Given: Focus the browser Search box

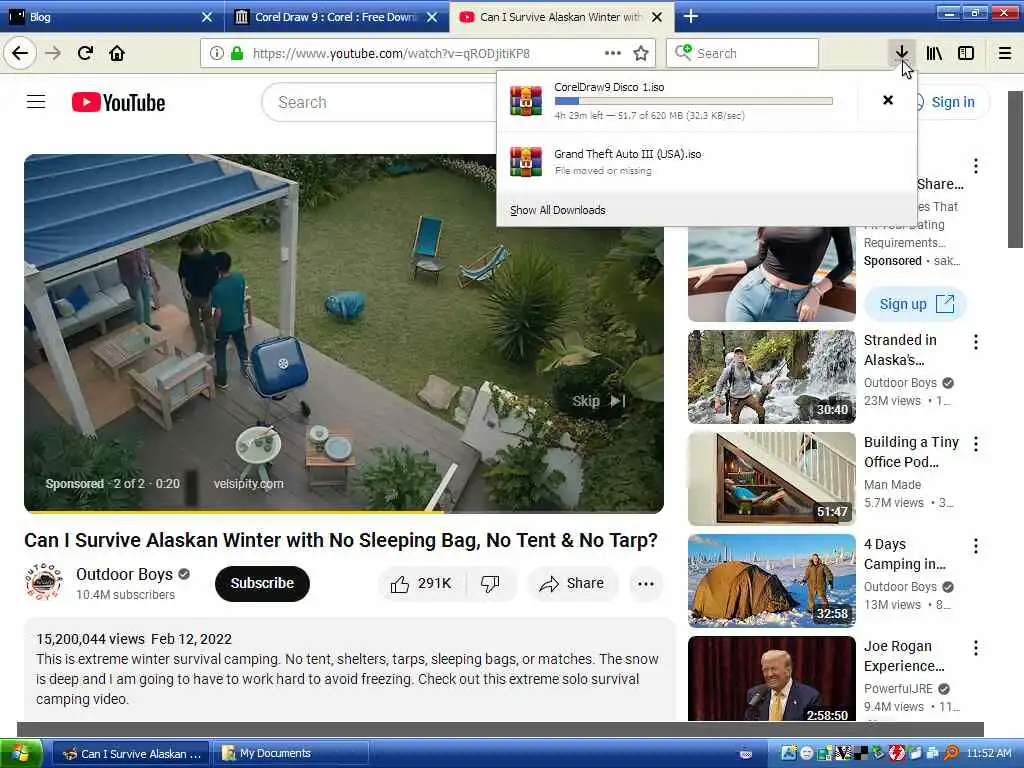Looking at the screenshot, I should coord(743,54).
